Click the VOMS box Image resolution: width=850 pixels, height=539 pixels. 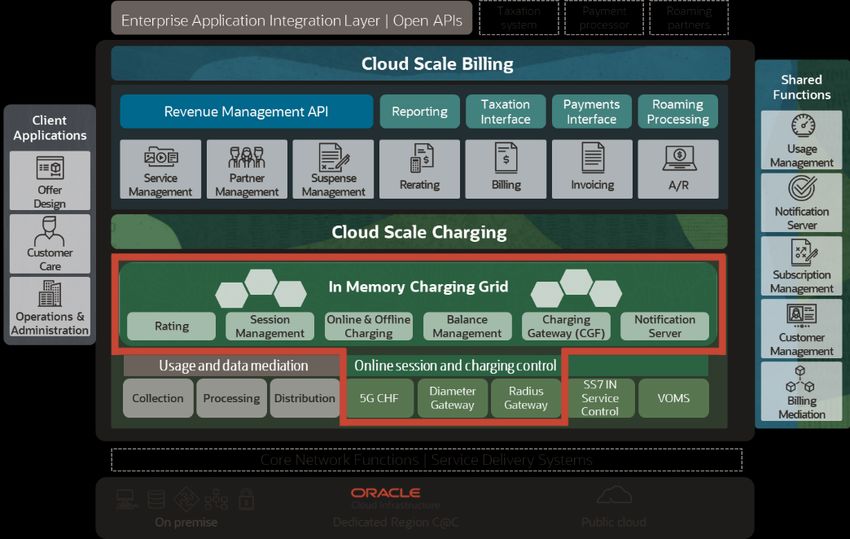[x=673, y=398]
